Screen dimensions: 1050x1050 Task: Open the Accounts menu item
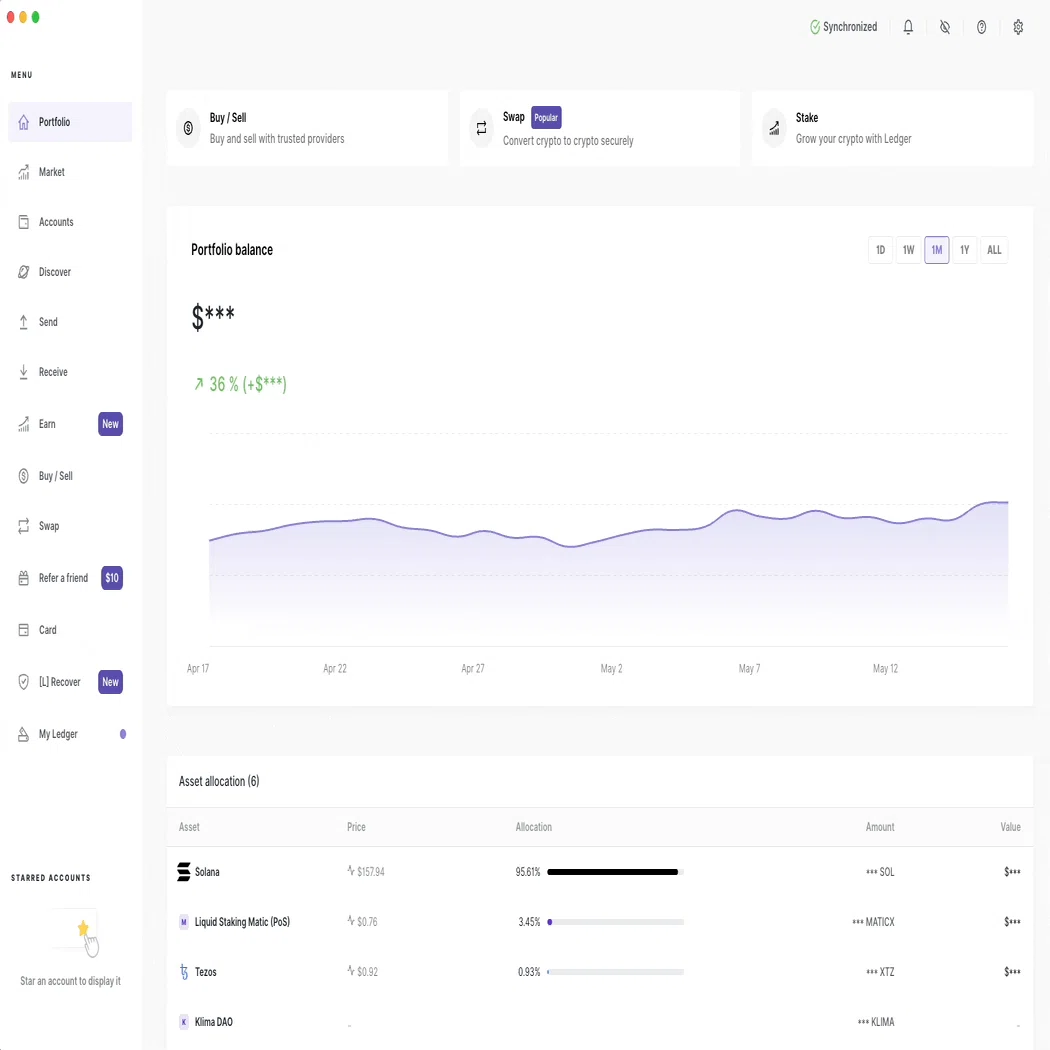click(x=70, y=222)
